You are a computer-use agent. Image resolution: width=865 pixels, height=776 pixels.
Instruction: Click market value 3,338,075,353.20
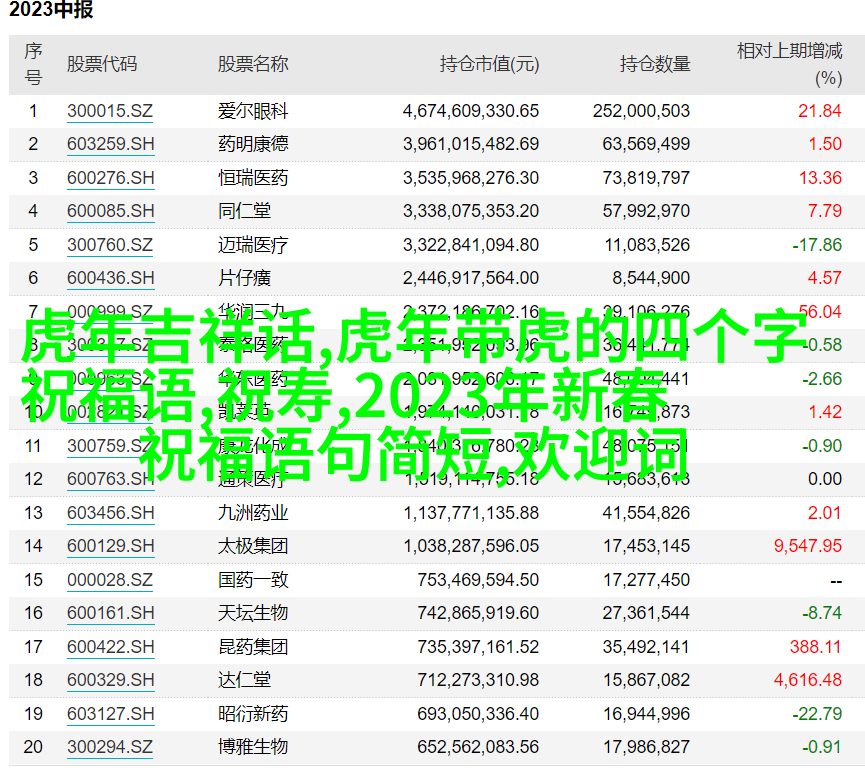pyautogui.click(x=471, y=211)
